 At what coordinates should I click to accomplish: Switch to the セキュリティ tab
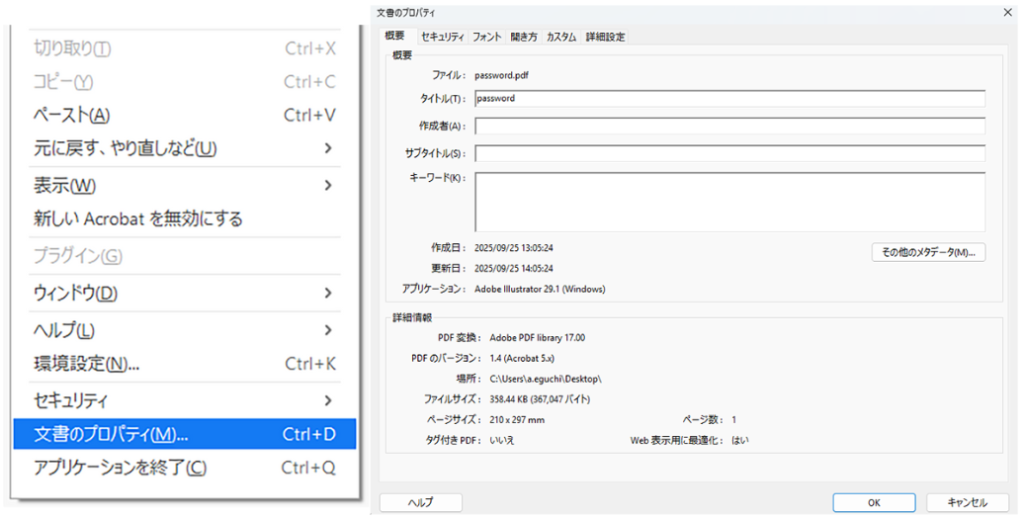(x=442, y=37)
